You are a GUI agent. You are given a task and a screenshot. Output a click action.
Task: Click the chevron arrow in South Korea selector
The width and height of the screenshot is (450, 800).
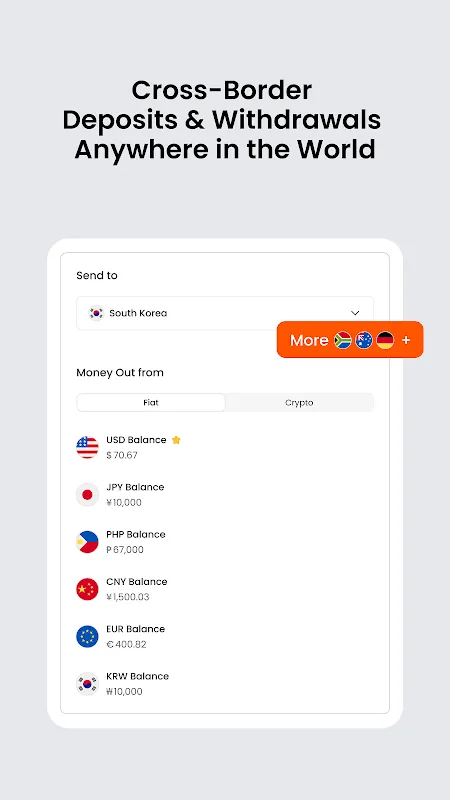(x=355, y=313)
